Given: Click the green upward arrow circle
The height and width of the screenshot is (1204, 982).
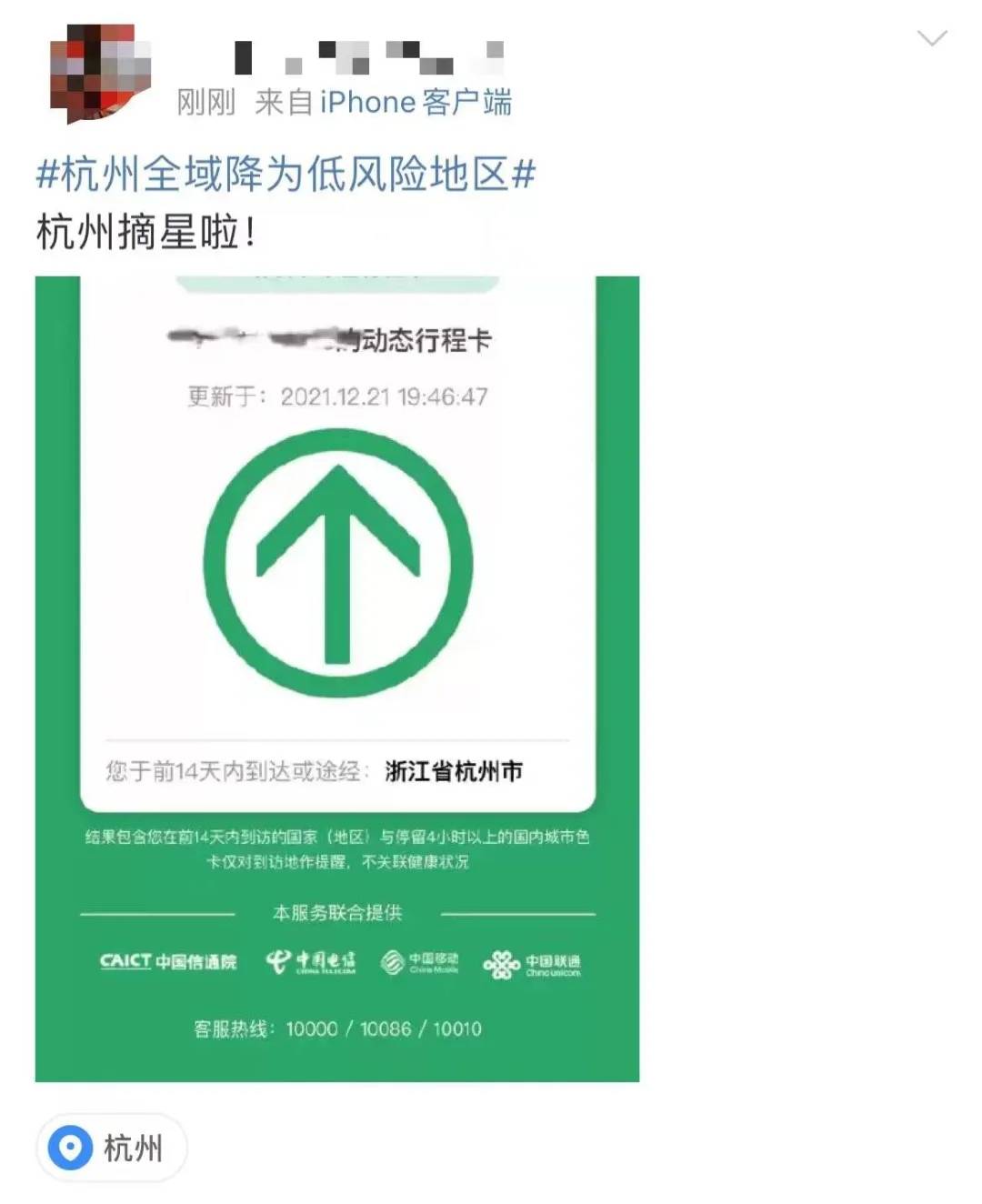Looking at the screenshot, I should pyautogui.click(x=338, y=563).
